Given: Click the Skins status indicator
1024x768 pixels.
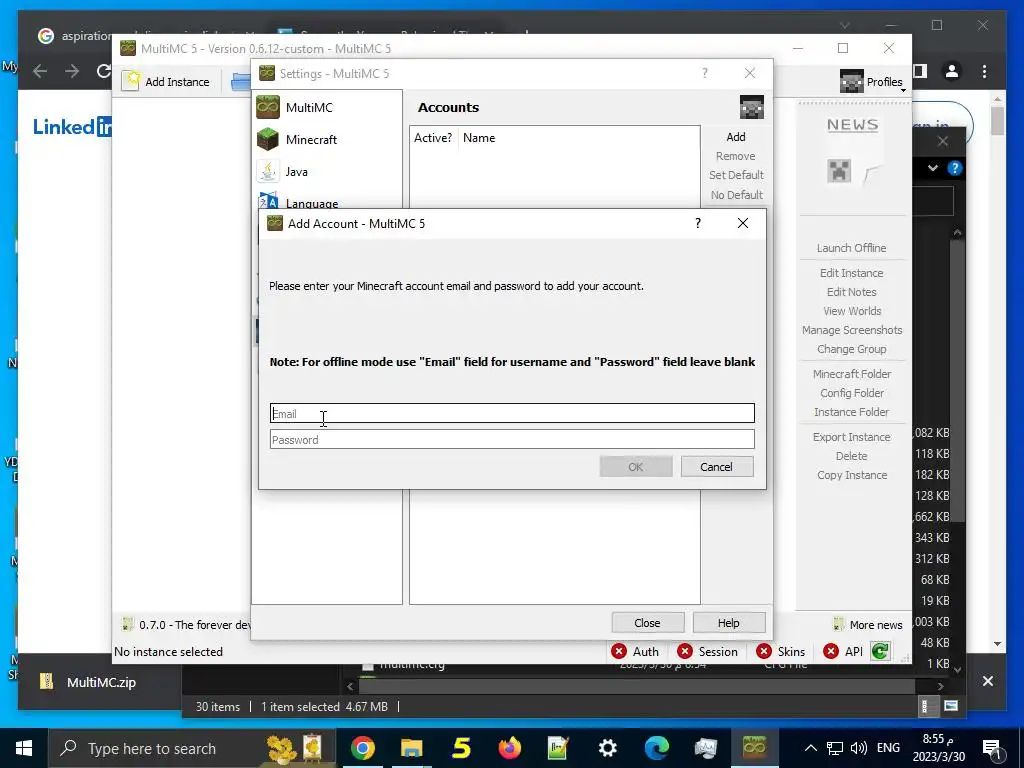Looking at the screenshot, I should click(x=780, y=652).
